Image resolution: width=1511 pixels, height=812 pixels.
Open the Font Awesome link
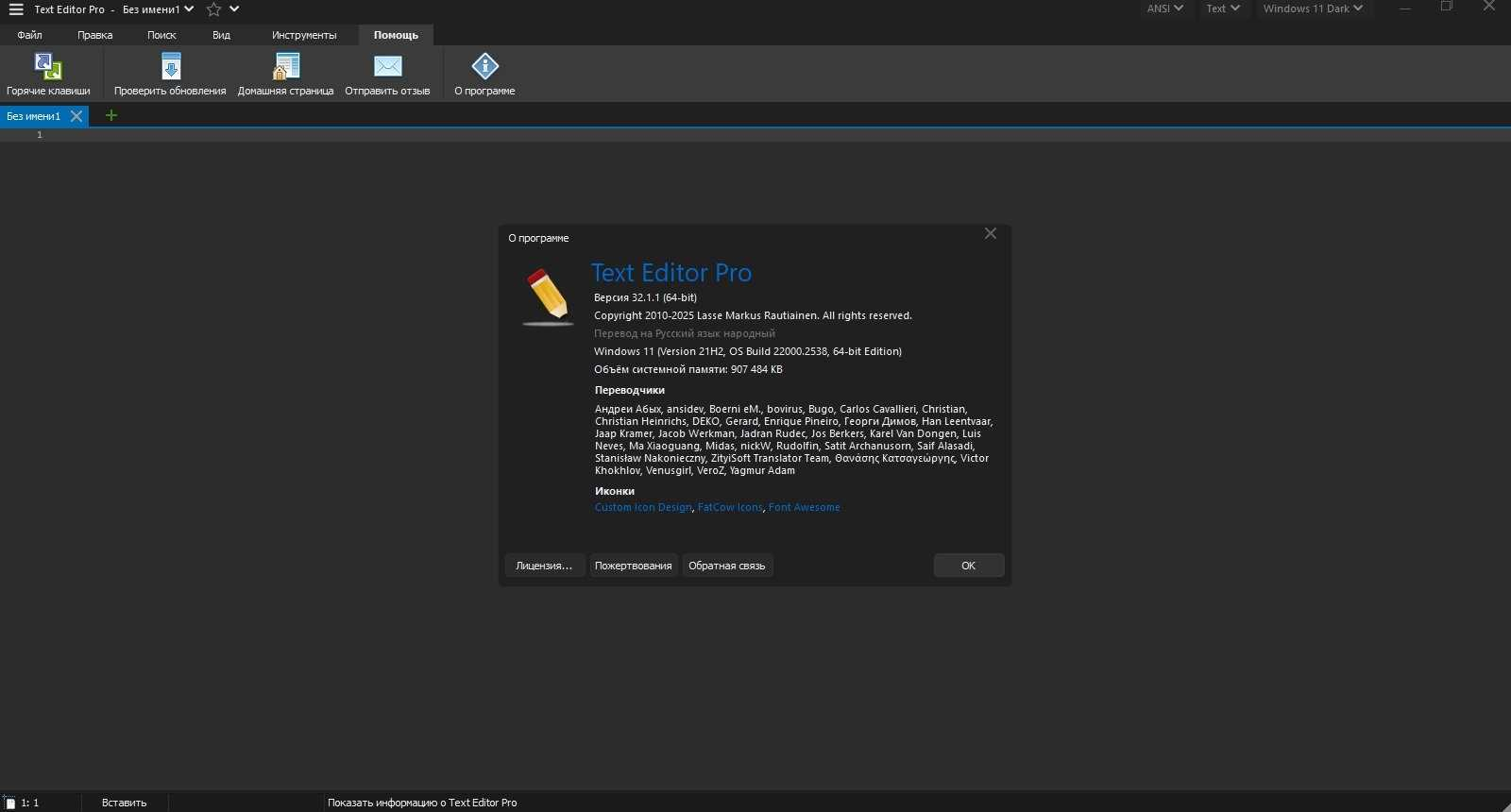(x=804, y=507)
